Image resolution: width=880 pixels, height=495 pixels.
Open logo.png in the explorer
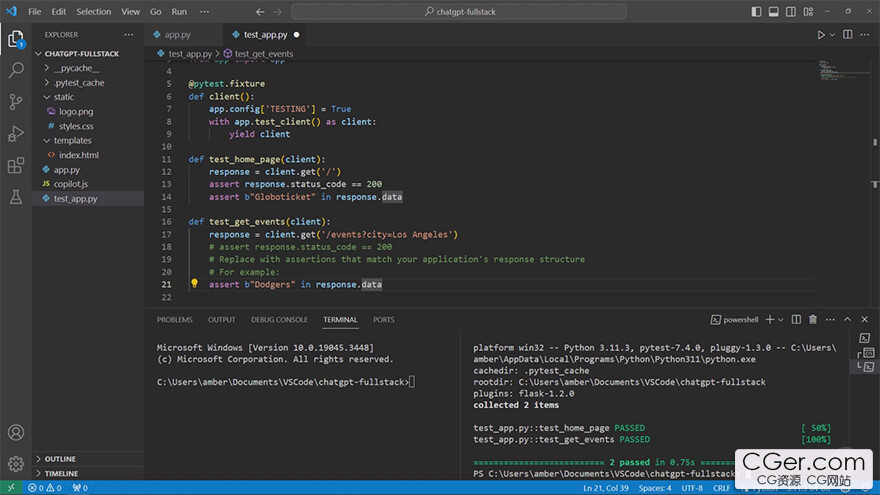click(x=76, y=112)
